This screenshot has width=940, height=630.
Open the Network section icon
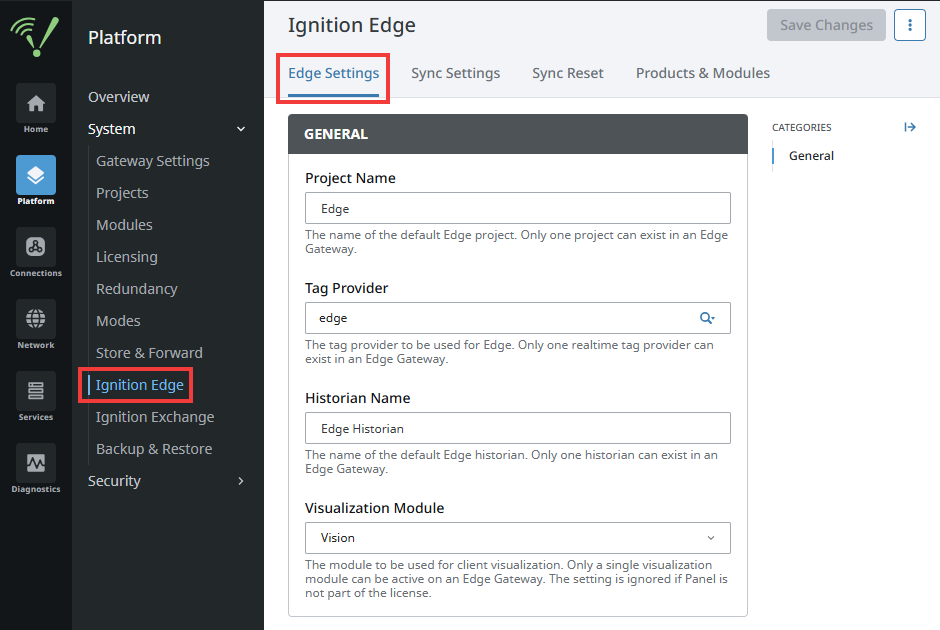(36, 319)
